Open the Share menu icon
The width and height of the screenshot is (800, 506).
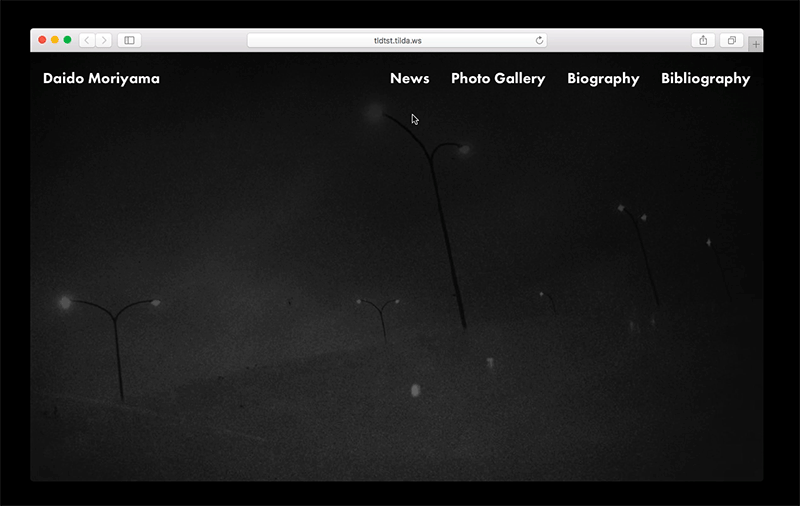point(703,40)
